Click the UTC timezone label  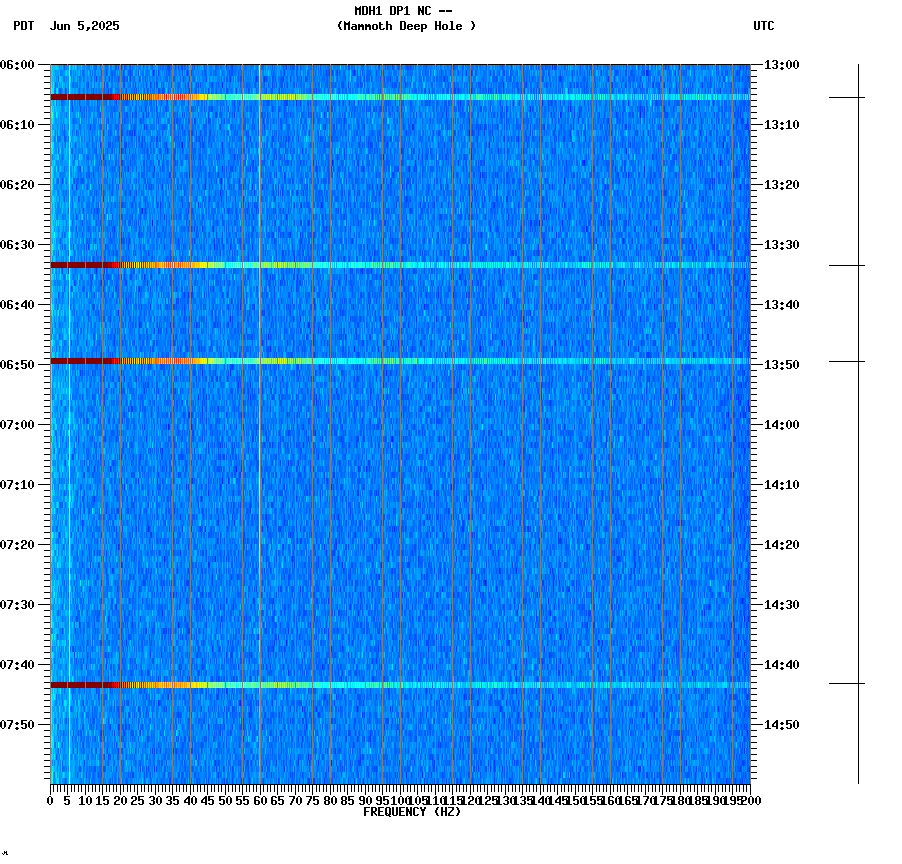tap(764, 27)
